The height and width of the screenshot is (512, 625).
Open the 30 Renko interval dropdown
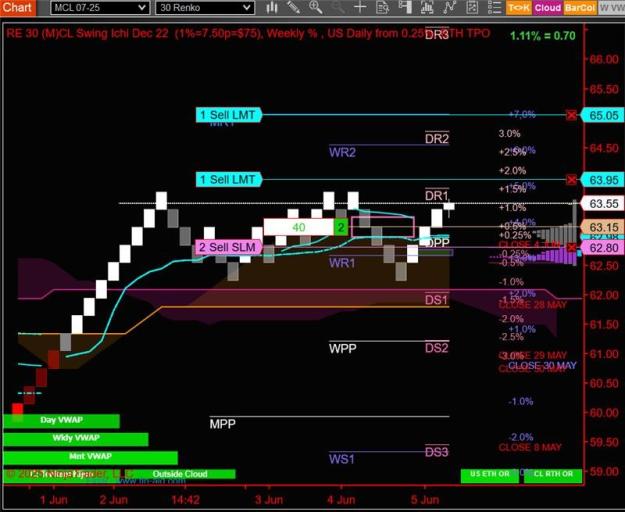pyautogui.click(x=205, y=8)
